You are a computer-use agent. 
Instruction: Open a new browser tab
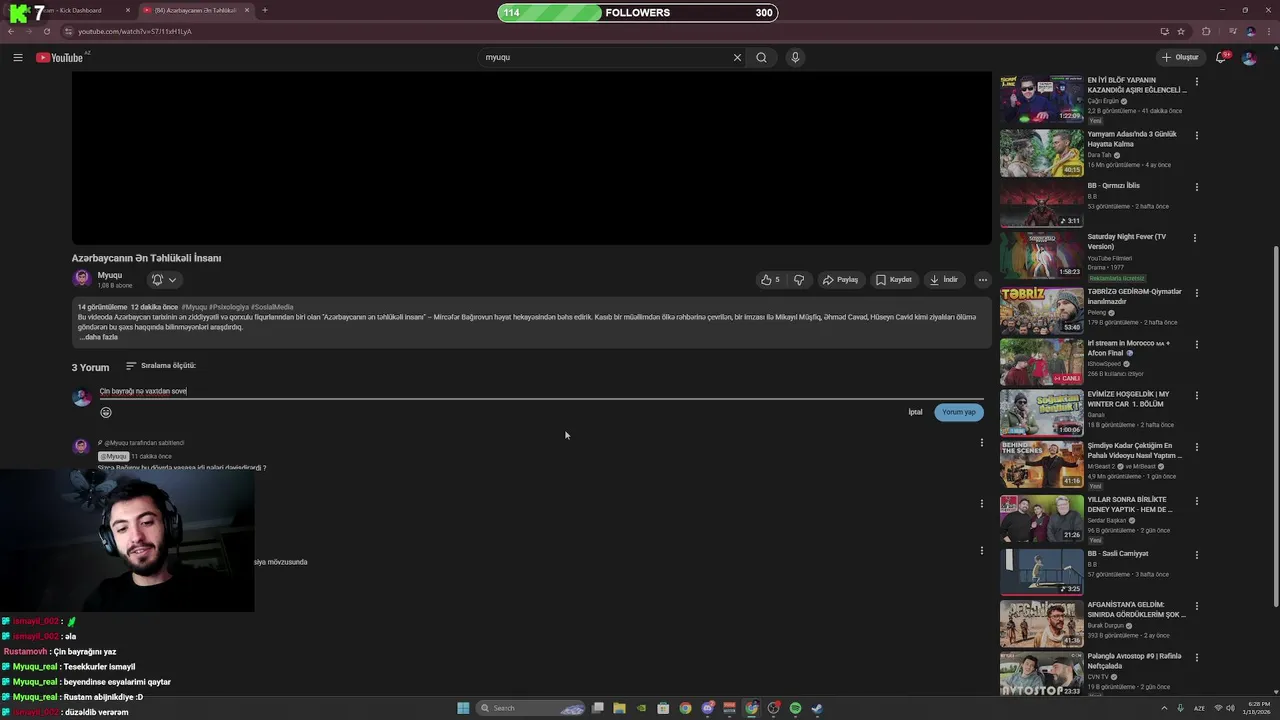point(264,10)
